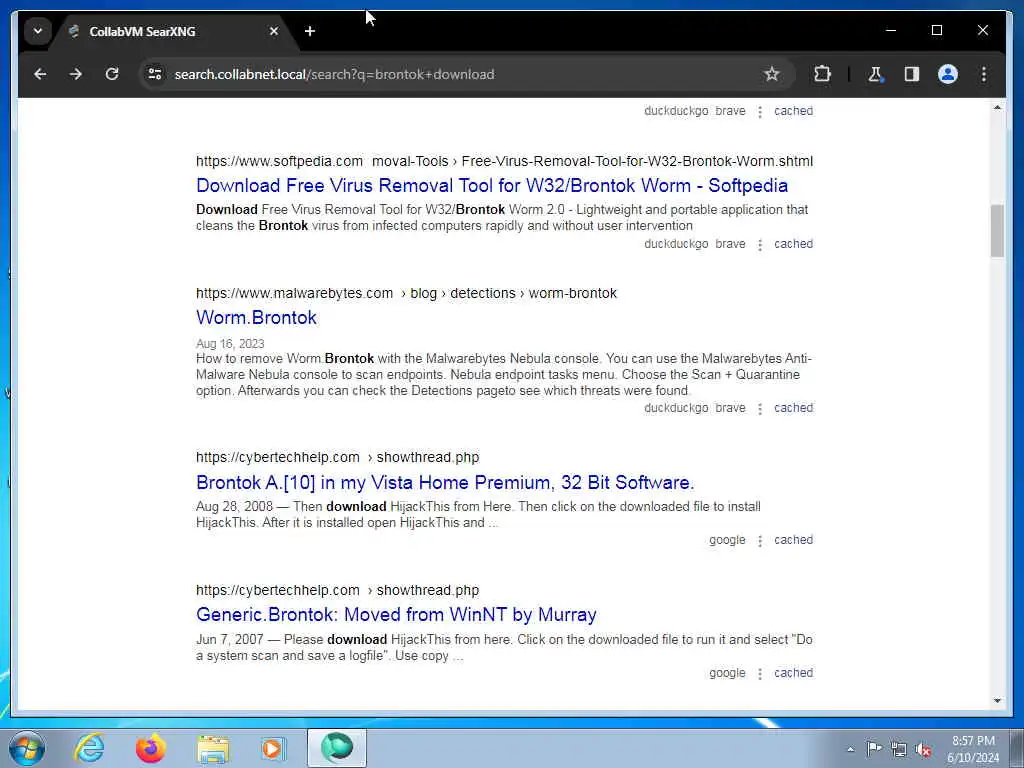Open a new browser tab
This screenshot has height=768, width=1024.
pyautogui.click(x=310, y=31)
